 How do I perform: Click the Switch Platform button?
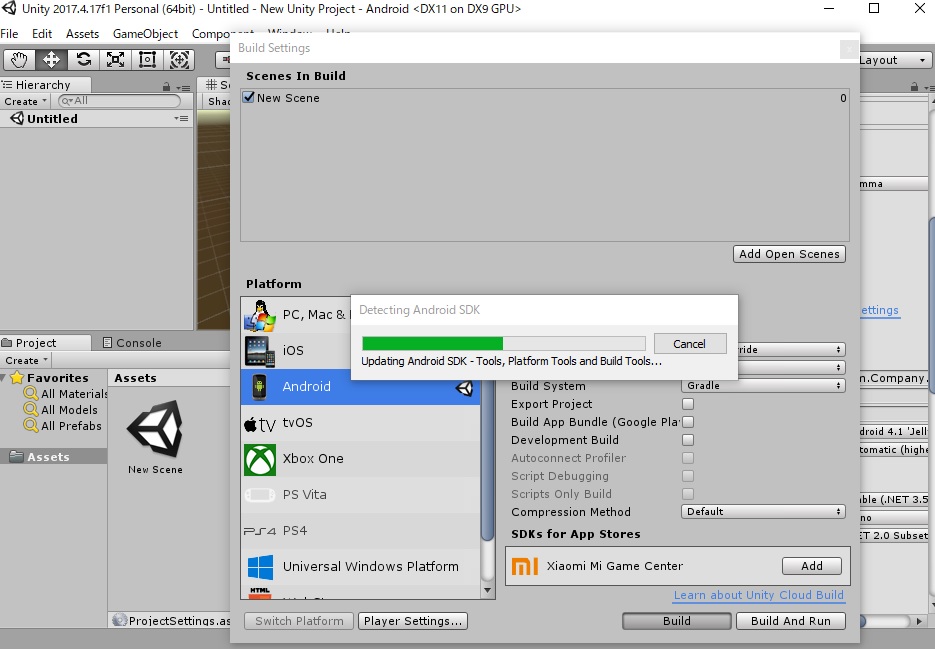click(299, 621)
